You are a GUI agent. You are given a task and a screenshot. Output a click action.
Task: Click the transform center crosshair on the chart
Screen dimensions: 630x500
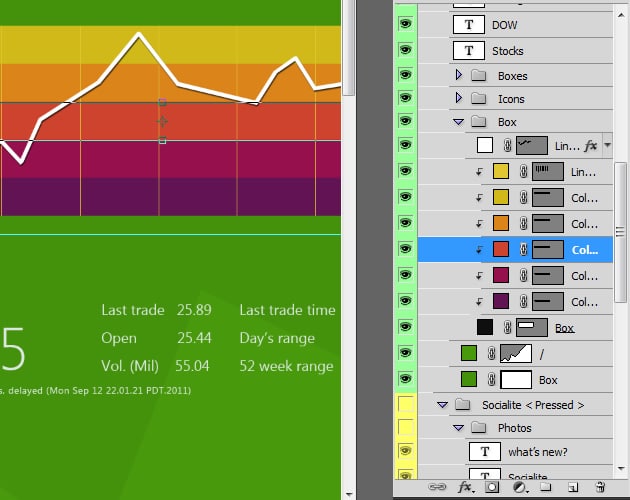[x=162, y=121]
